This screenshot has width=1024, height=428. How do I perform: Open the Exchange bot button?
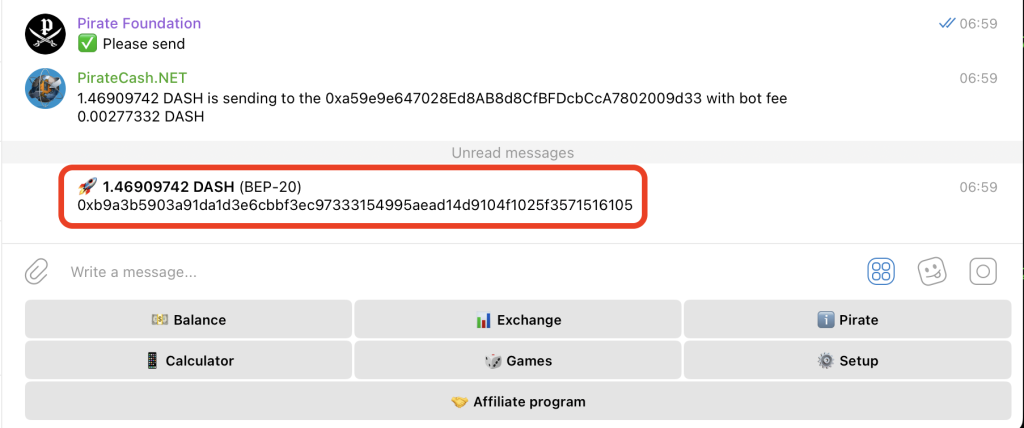point(518,320)
